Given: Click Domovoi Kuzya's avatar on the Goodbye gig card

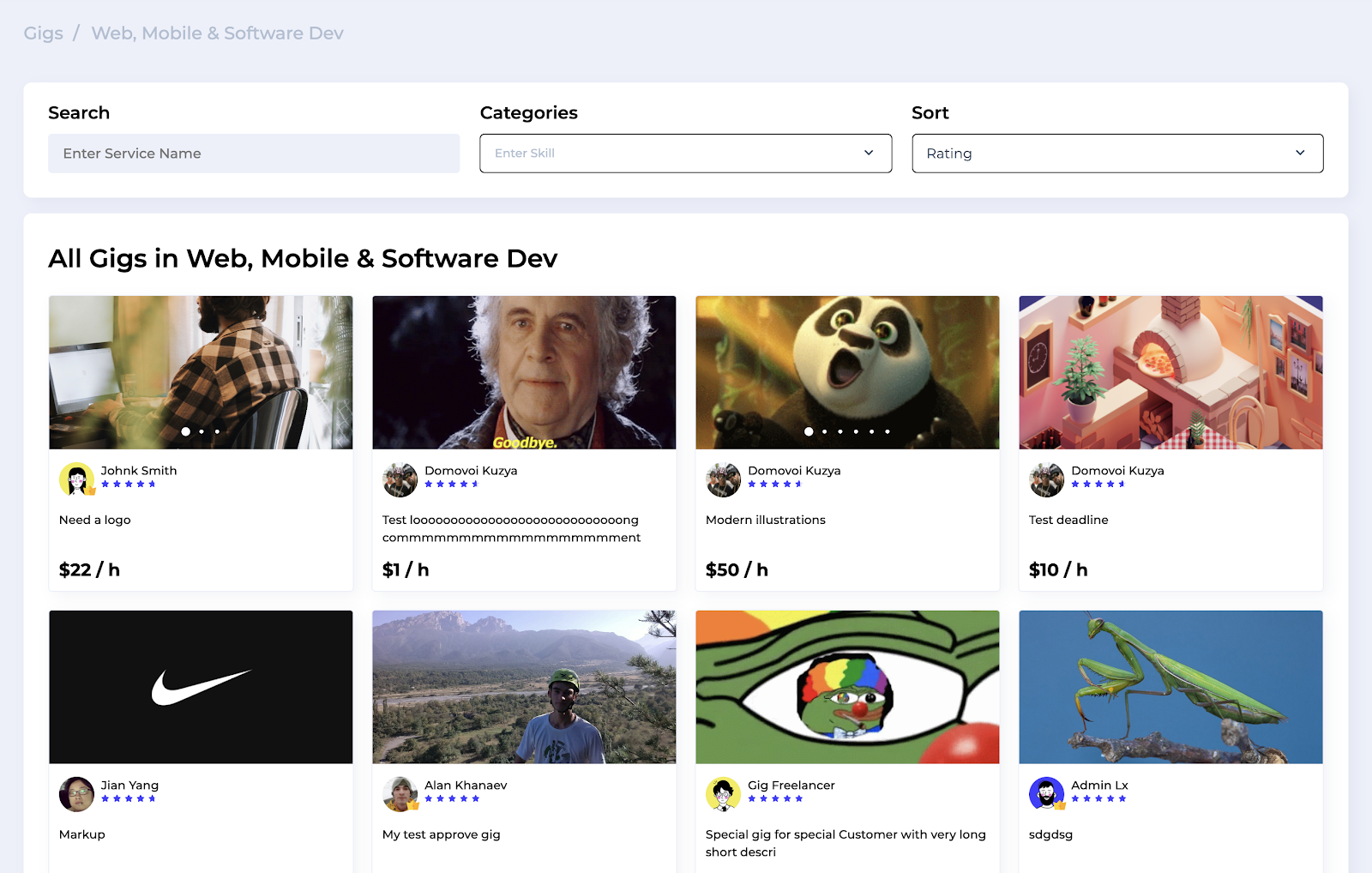Looking at the screenshot, I should pyautogui.click(x=400, y=479).
